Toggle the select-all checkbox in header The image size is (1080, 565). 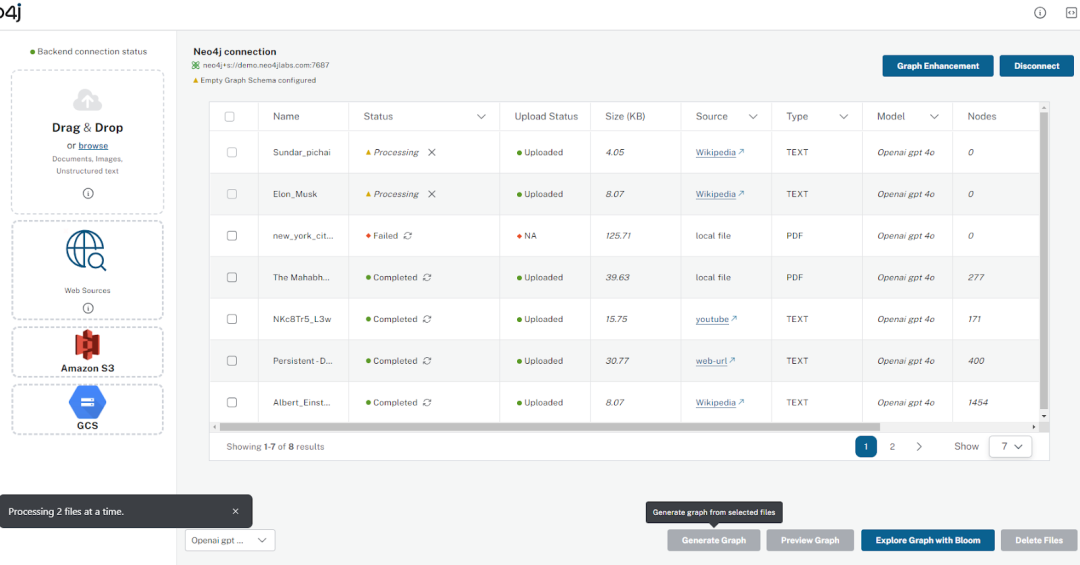tap(230, 116)
